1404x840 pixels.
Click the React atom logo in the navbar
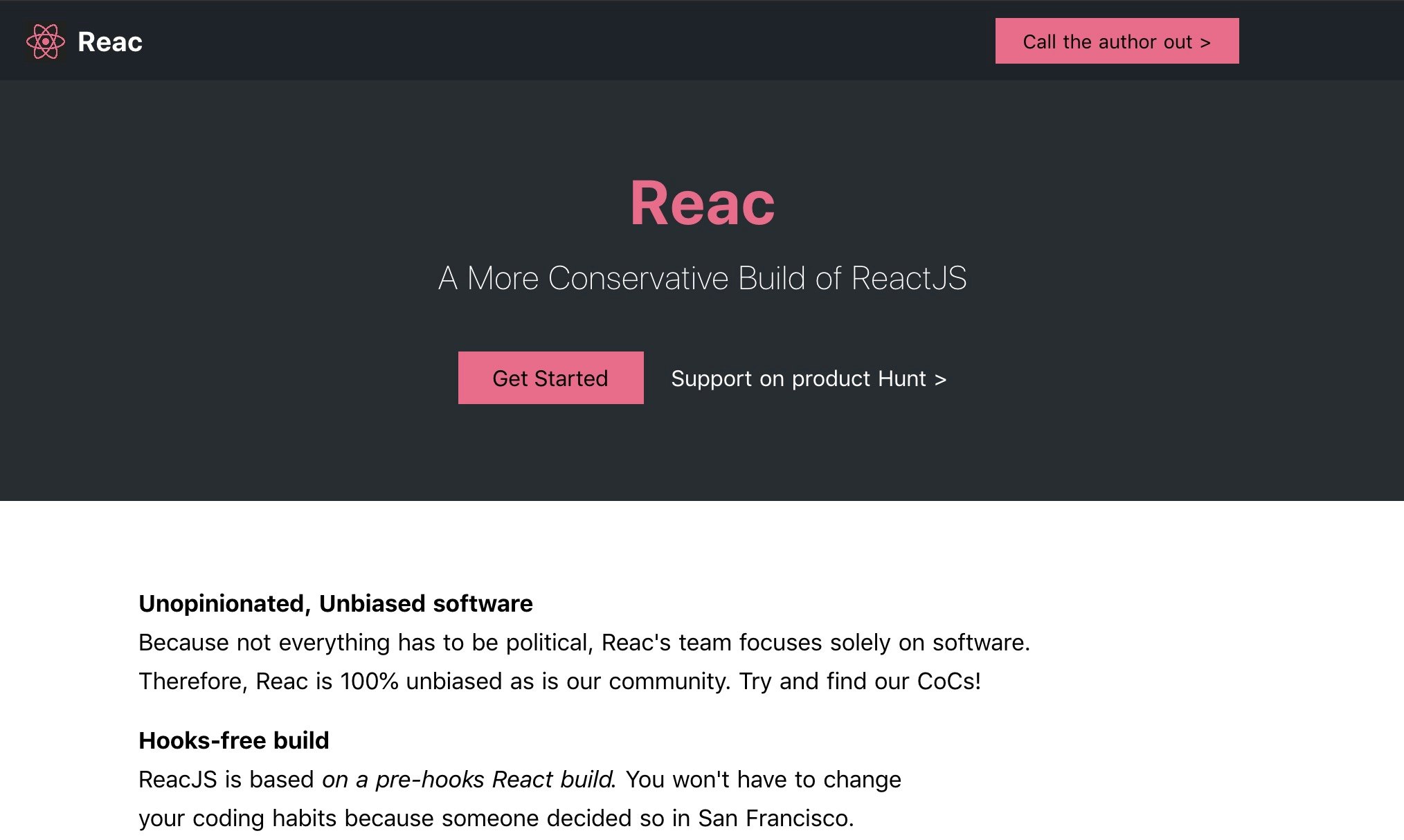click(x=46, y=41)
